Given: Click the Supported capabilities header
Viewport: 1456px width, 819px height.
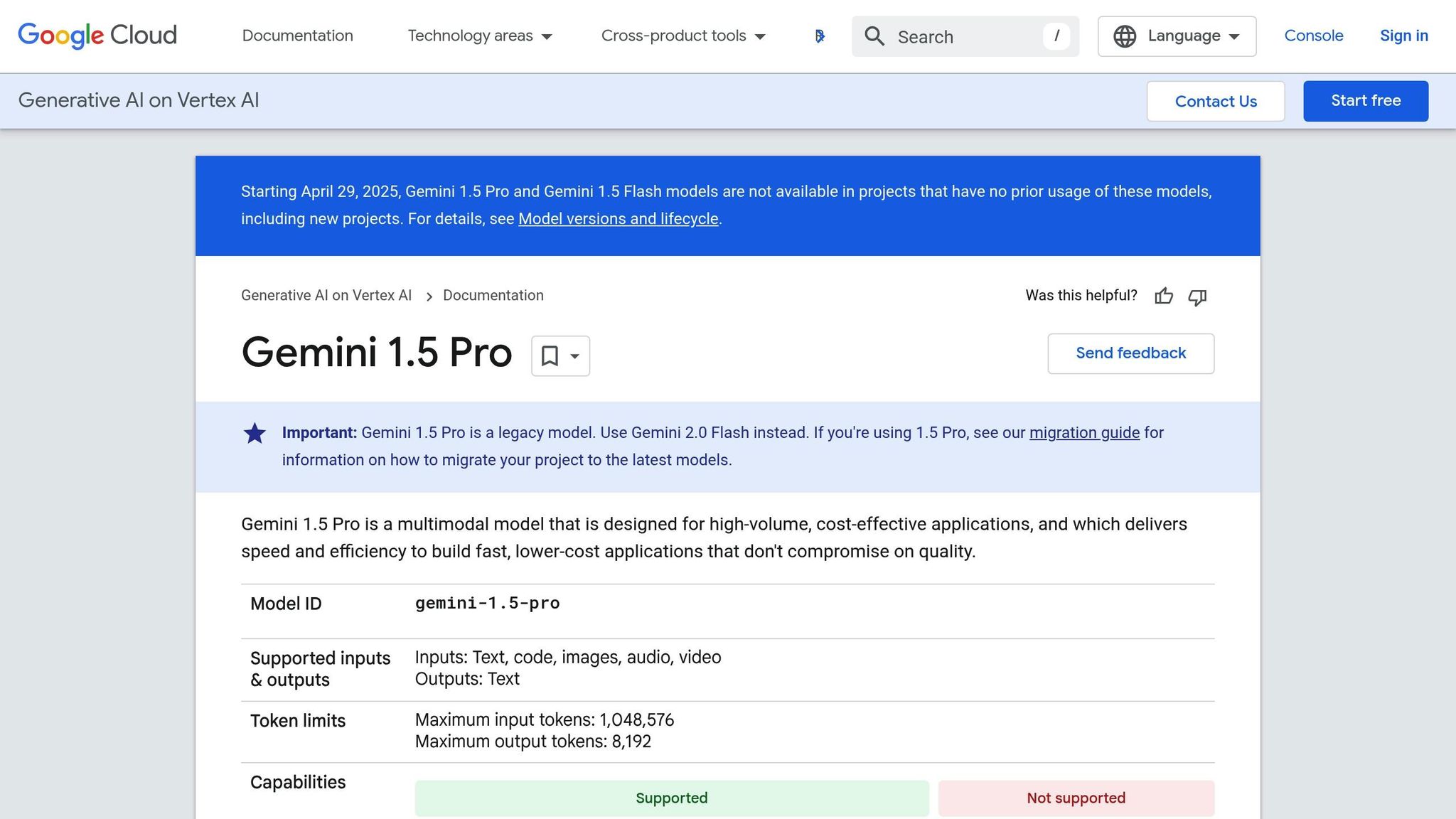Looking at the screenshot, I should pyautogui.click(x=672, y=798).
